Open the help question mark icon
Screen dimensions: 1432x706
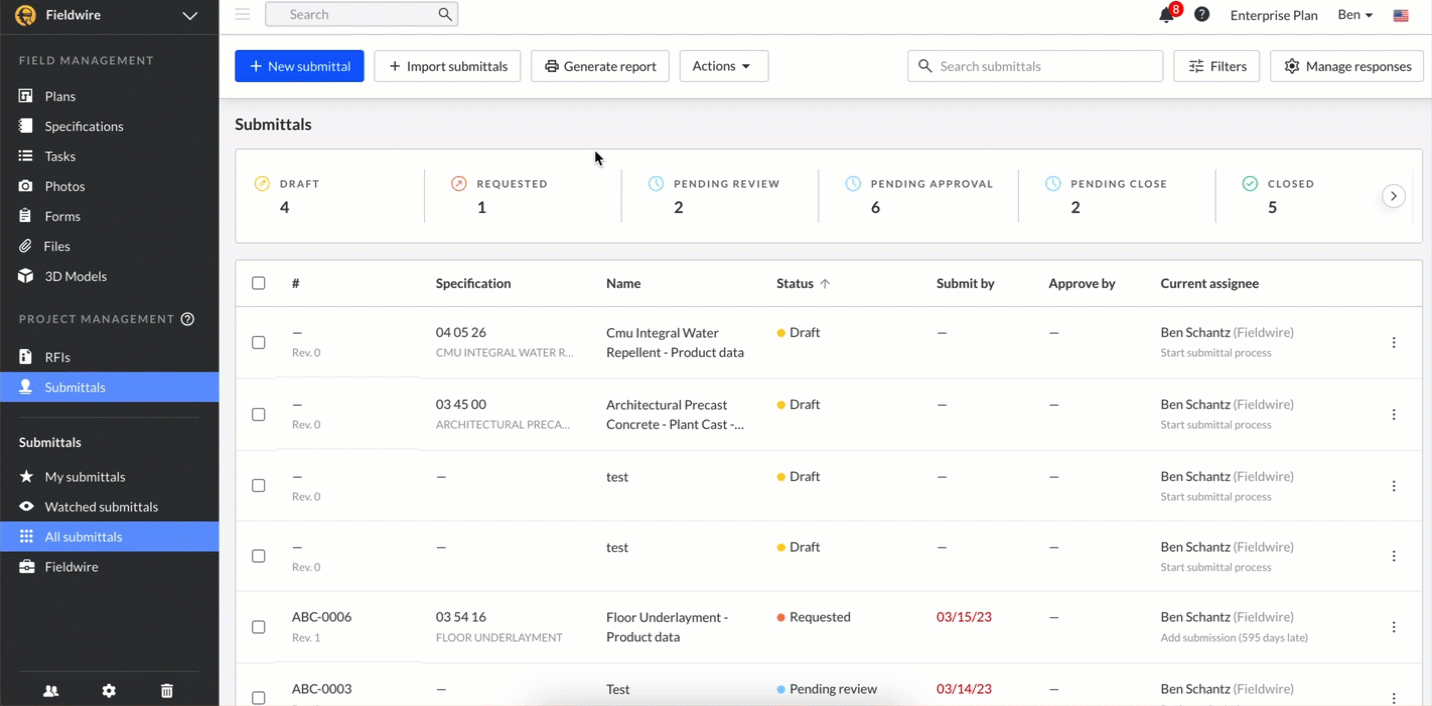click(x=1202, y=15)
